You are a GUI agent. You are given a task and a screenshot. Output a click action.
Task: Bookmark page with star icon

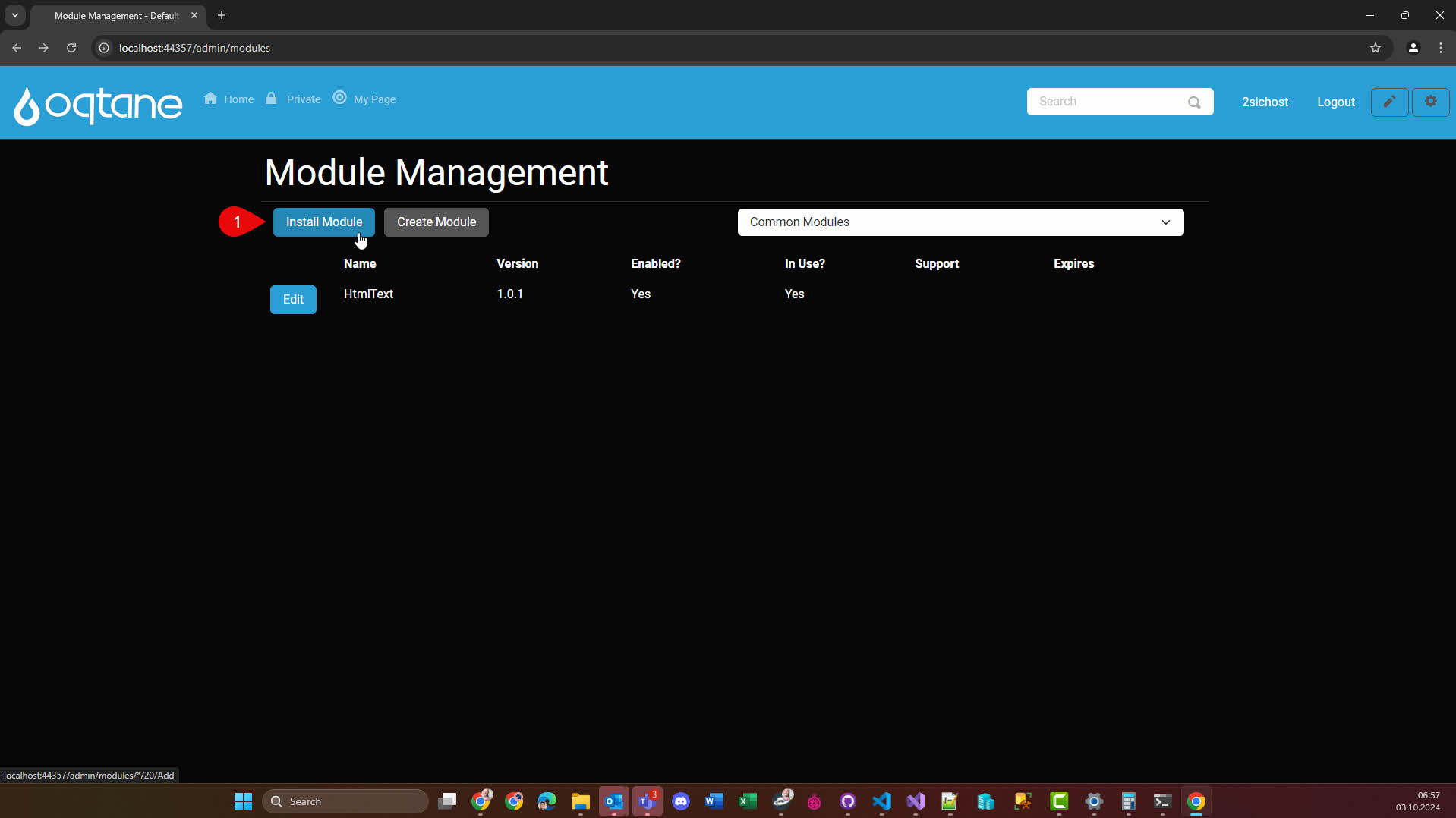[1375, 48]
